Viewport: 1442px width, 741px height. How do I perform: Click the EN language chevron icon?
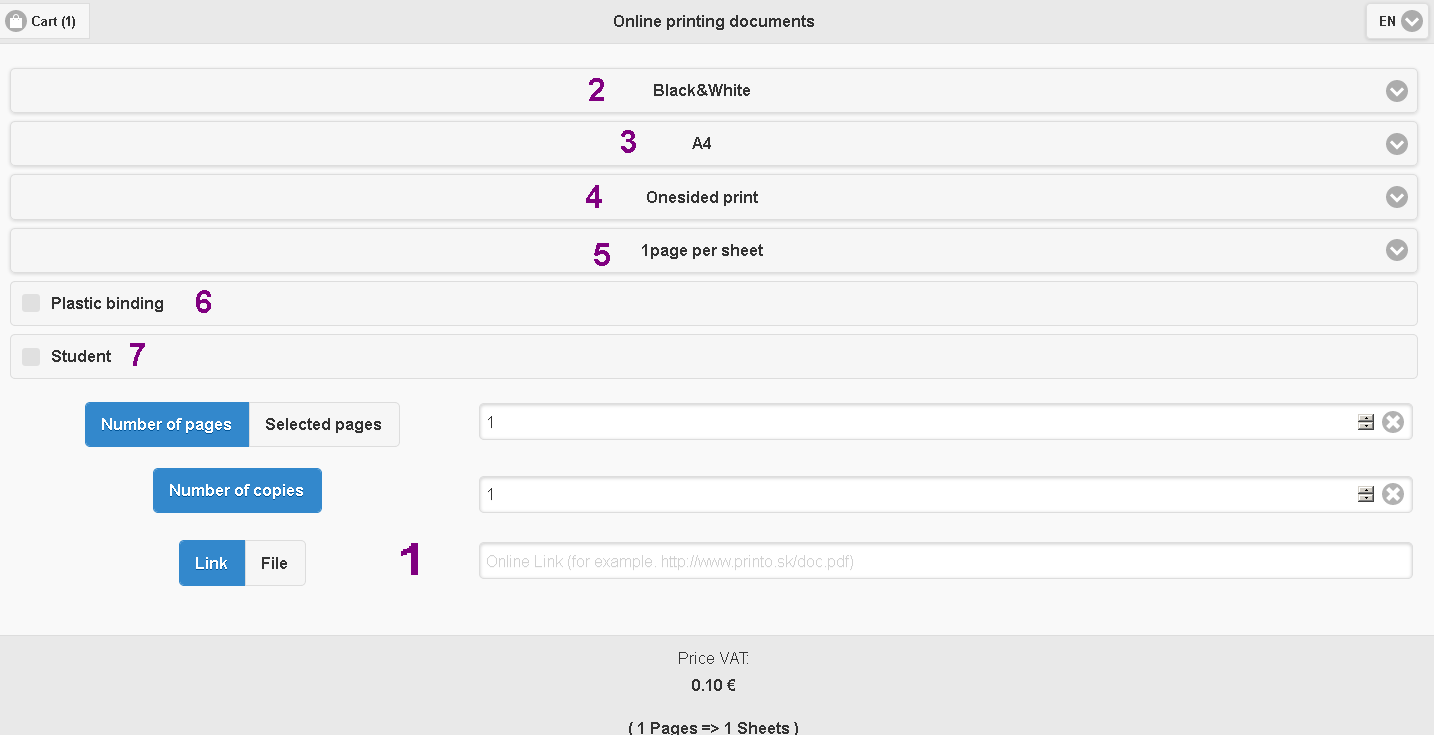click(1411, 21)
